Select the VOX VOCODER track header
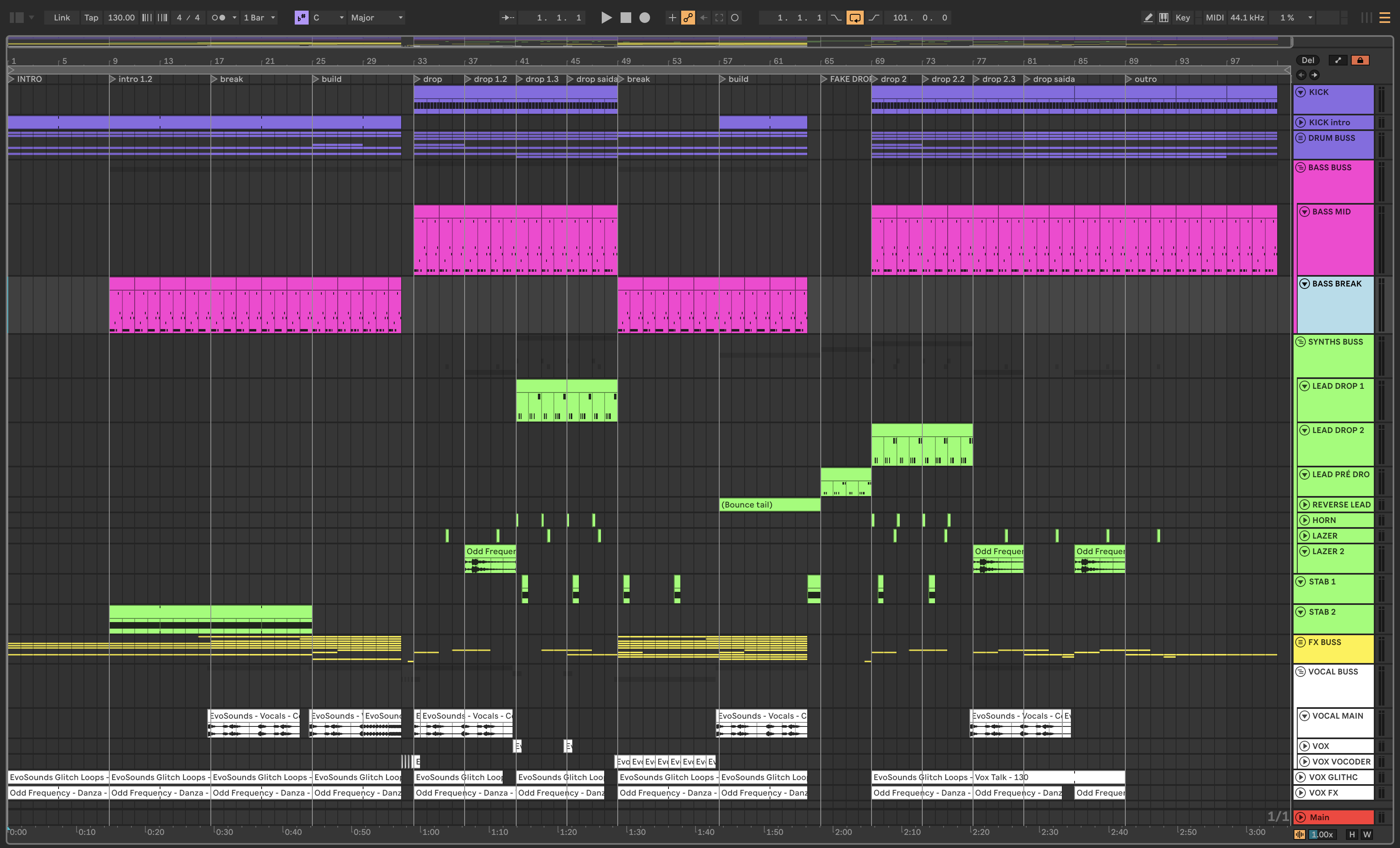The width and height of the screenshot is (1400, 848). click(x=1341, y=762)
